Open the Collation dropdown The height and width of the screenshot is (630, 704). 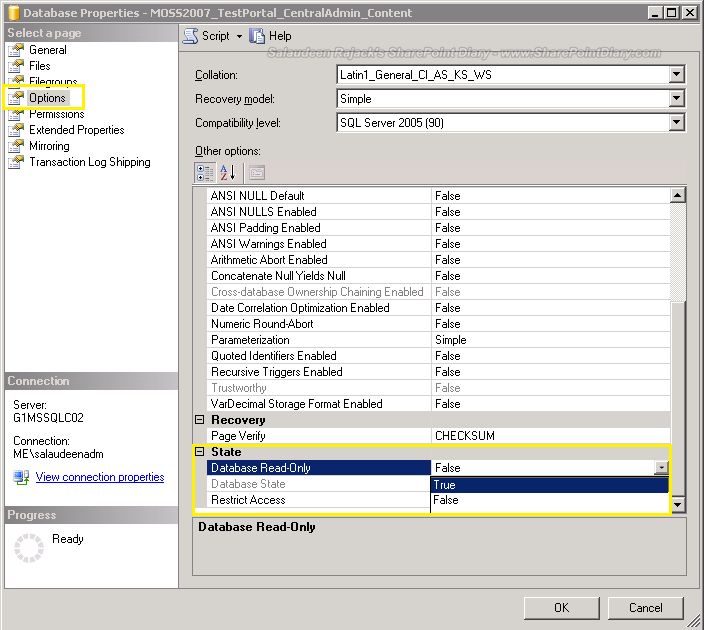676,75
